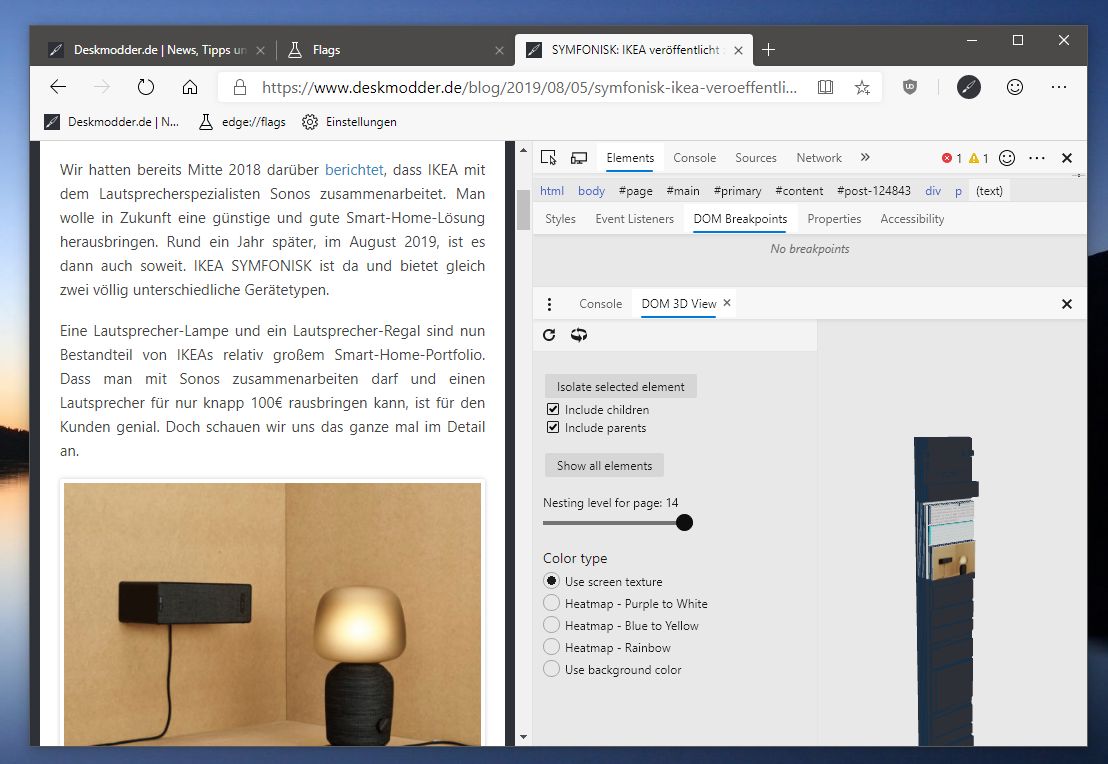Open the browser home page icon
Viewport: 1108px width, 764px height.
pos(189,87)
